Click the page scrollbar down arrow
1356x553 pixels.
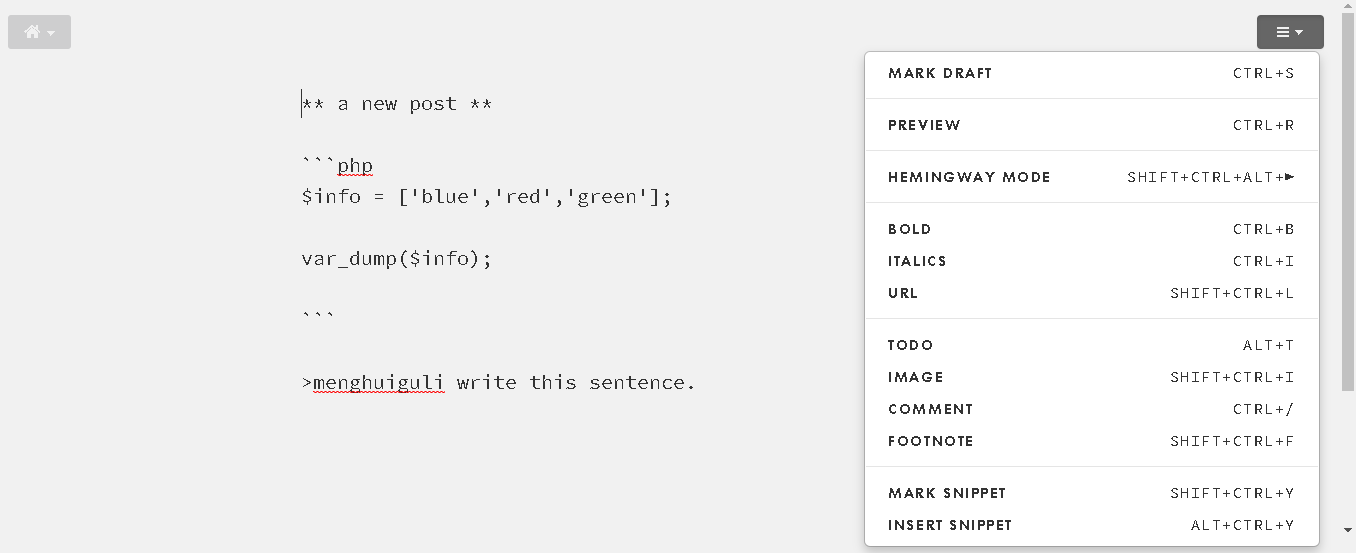click(1348, 531)
